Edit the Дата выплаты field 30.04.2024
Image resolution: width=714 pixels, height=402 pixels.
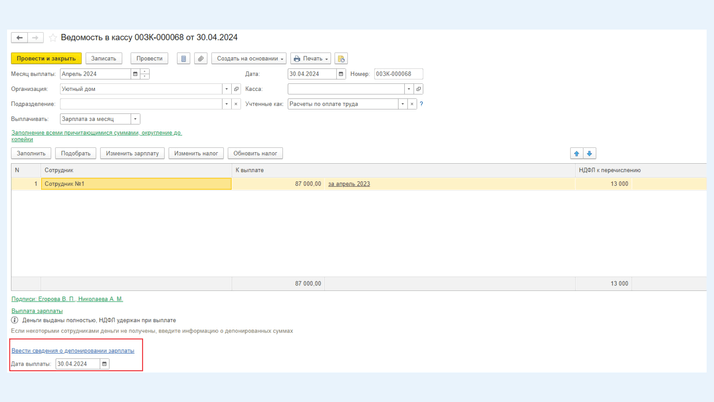coord(77,364)
